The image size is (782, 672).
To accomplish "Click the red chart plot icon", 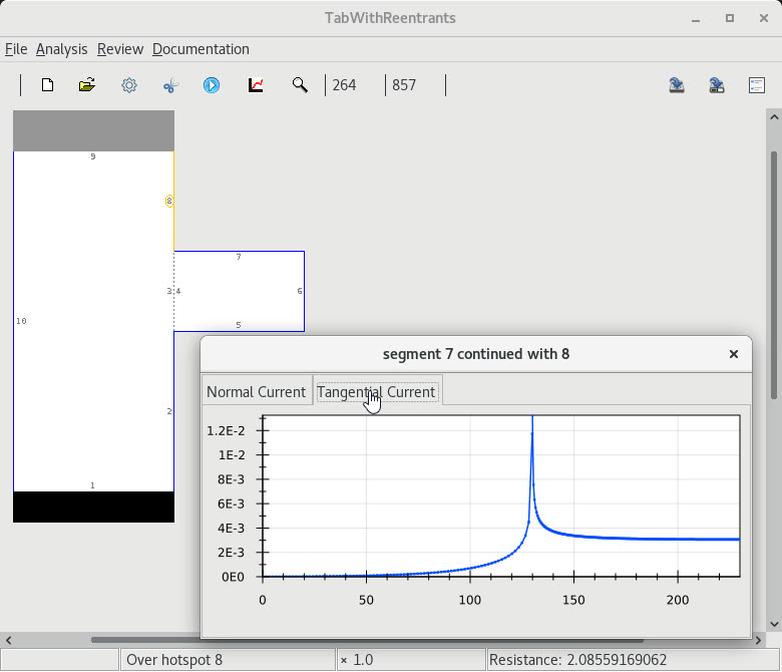I will 256,85.
